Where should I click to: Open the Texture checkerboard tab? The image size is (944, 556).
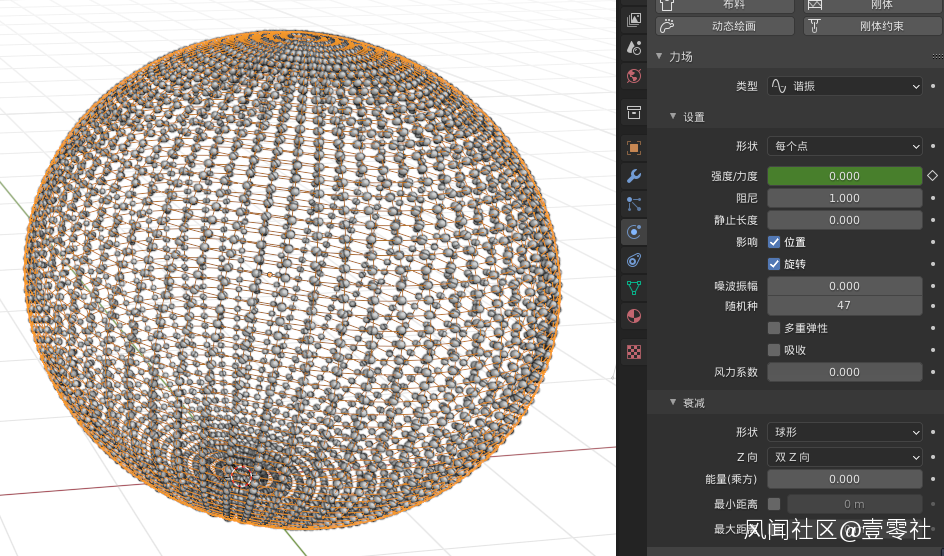point(634,352)
